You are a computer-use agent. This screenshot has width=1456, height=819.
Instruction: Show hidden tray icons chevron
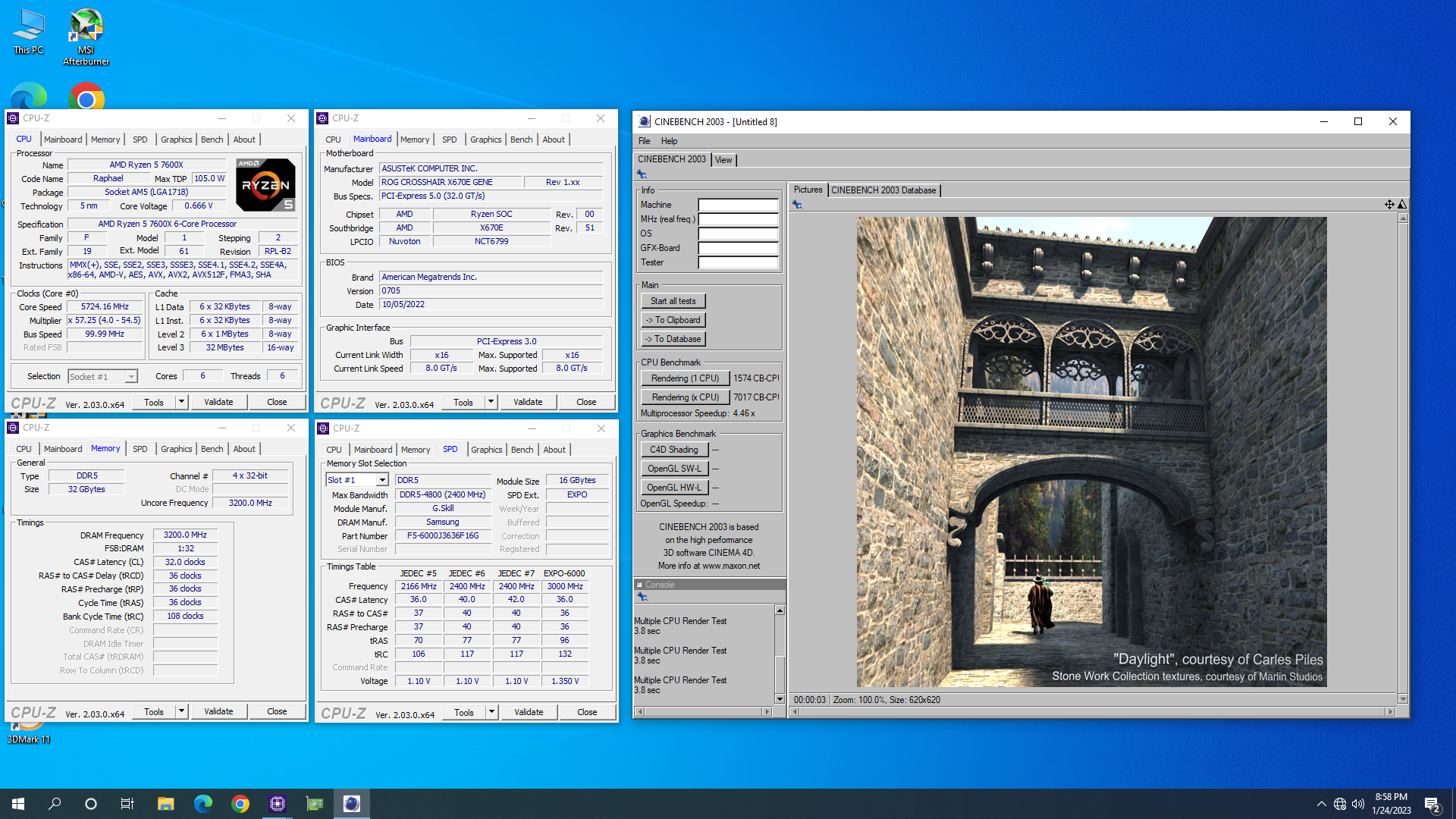[x=1321, y=804]
